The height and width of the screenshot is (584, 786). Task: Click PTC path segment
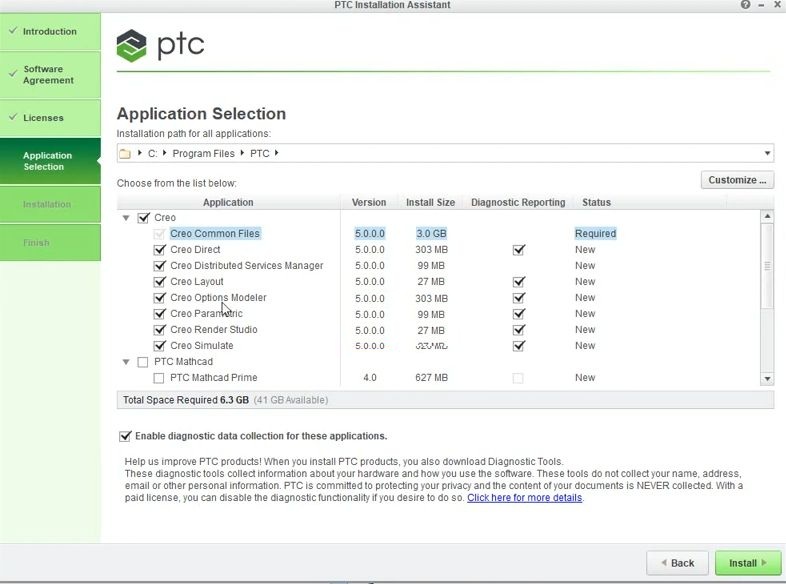(260, 153)
